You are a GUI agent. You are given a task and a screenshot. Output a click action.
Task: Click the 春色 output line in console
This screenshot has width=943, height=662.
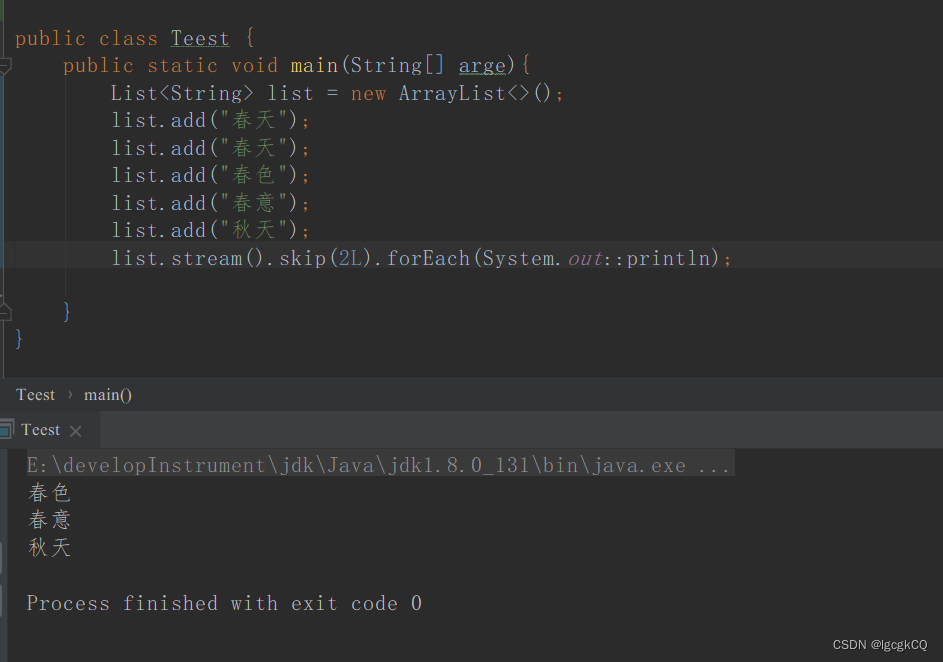click(49, 492)
